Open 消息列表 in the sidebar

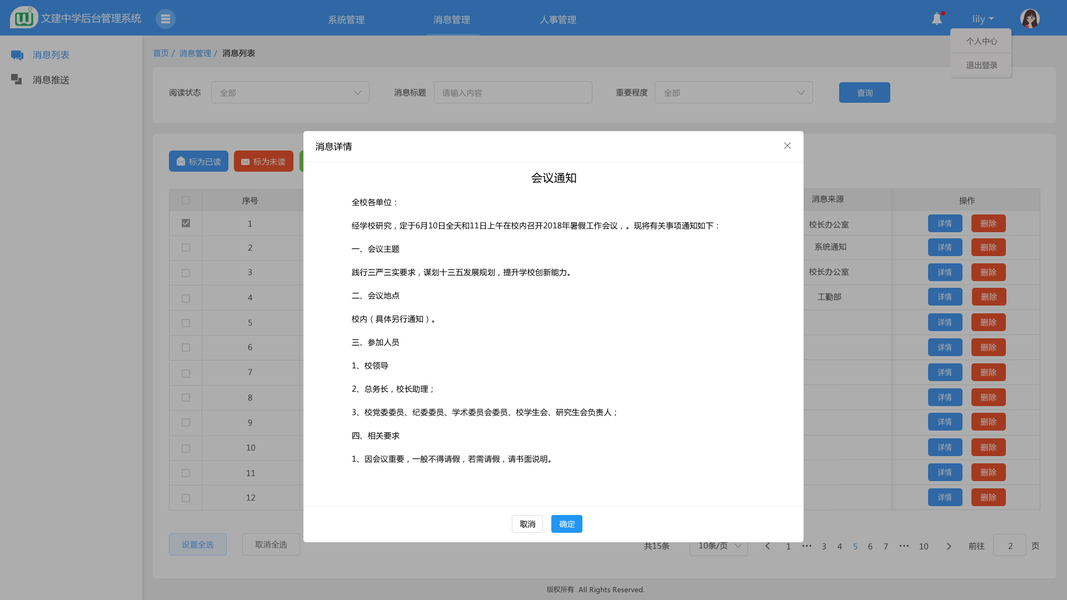pyautogui.click(x=51, y=55)
